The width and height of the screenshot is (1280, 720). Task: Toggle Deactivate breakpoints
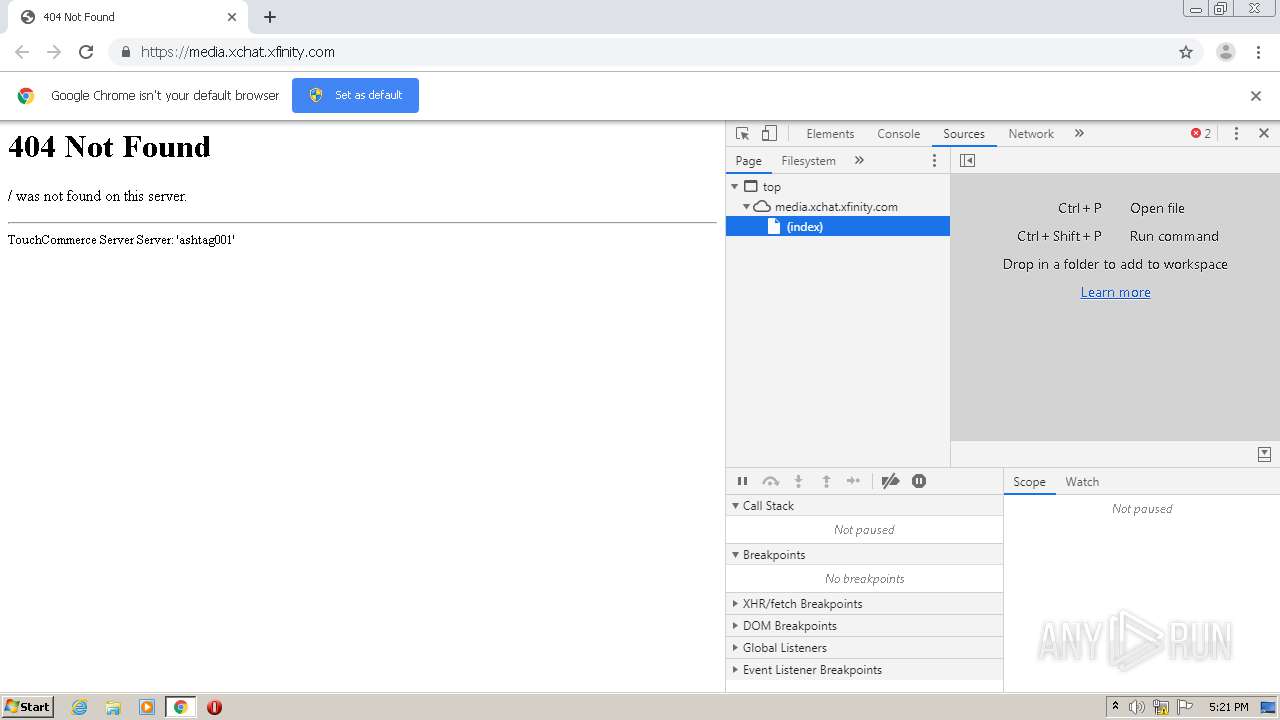[890, 481]
